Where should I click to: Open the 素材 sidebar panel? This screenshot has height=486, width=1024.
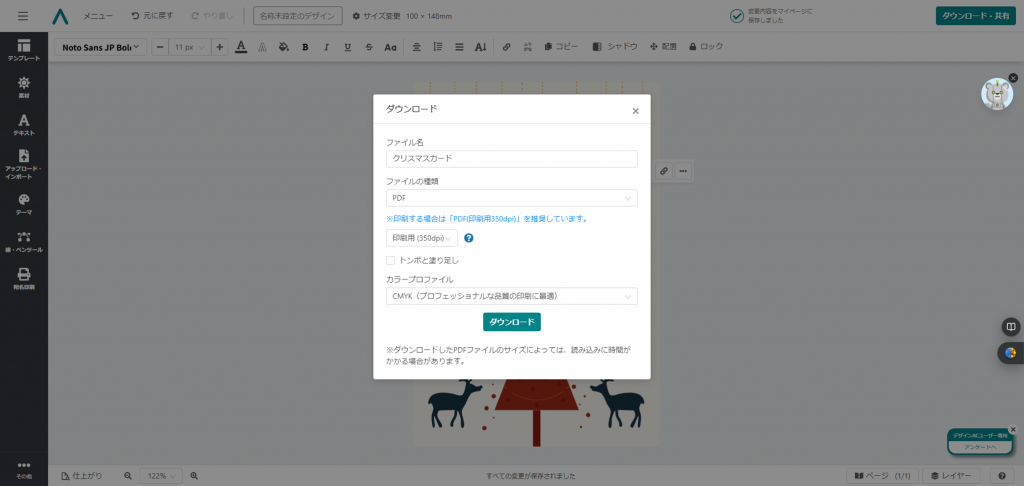click(x=24, y=88)
